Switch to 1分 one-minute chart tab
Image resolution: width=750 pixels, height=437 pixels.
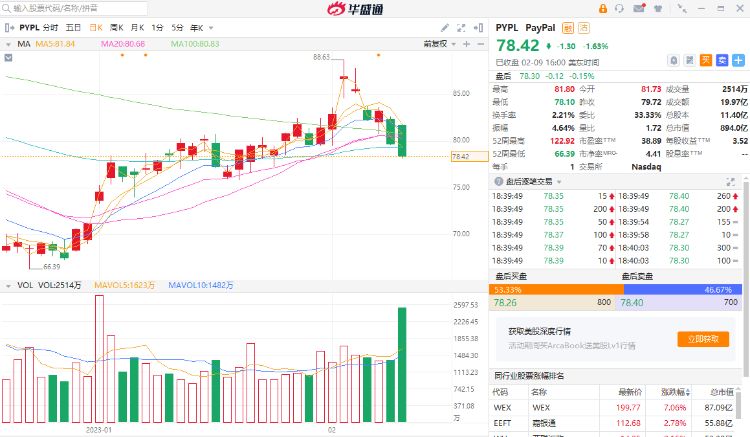[x=157, y=28]
